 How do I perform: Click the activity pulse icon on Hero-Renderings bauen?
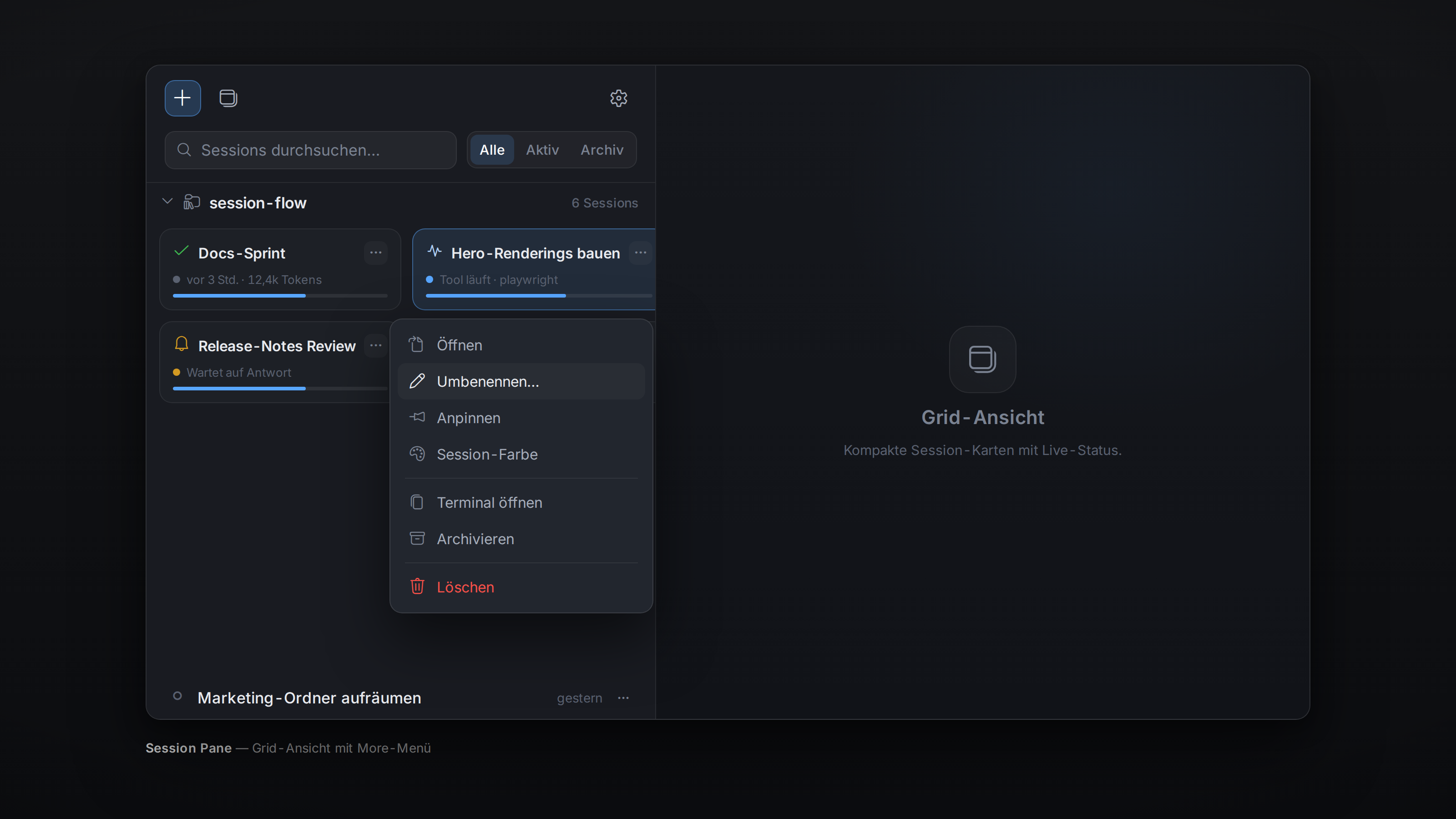click(434, 251)
